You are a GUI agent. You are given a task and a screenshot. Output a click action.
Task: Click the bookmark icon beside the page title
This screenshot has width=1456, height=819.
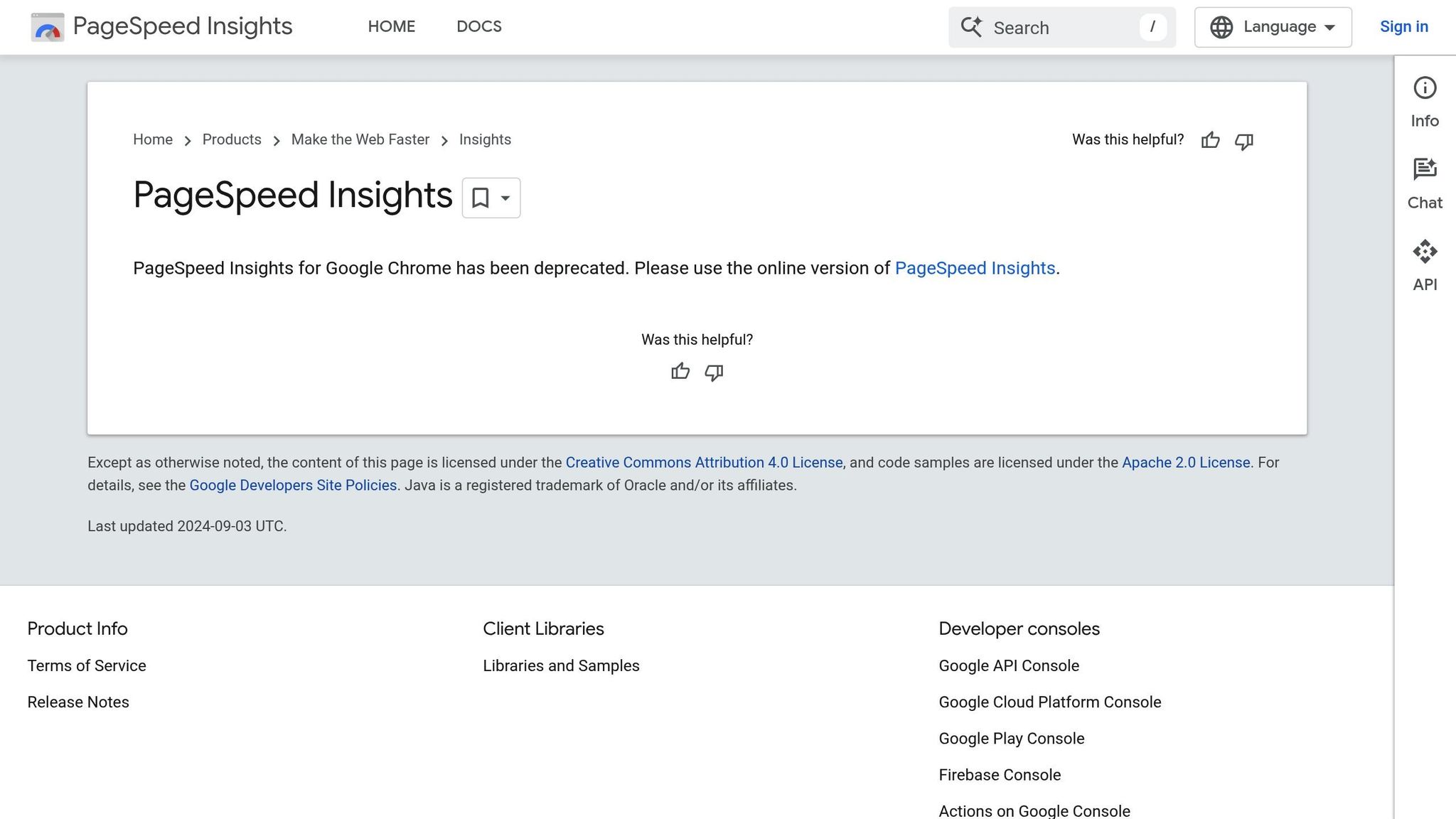(x=481, y=198)
